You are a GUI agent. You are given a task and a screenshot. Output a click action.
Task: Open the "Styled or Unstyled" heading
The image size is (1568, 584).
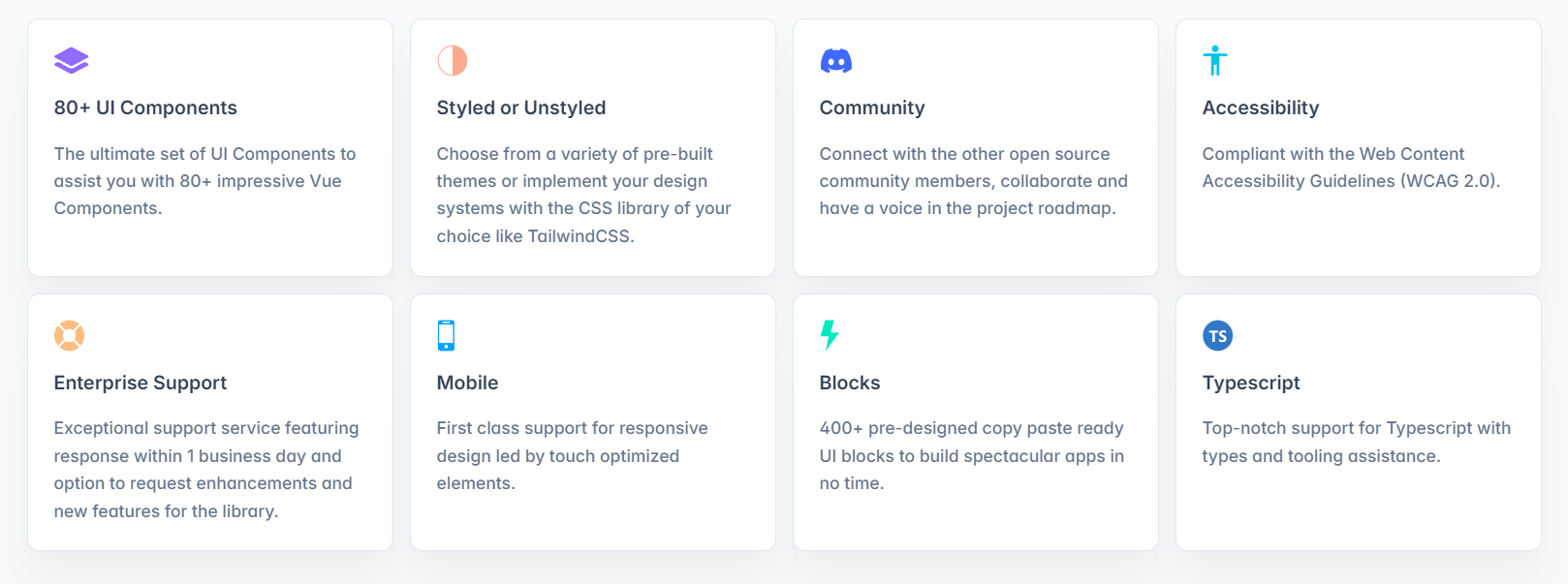coord(521,108)
